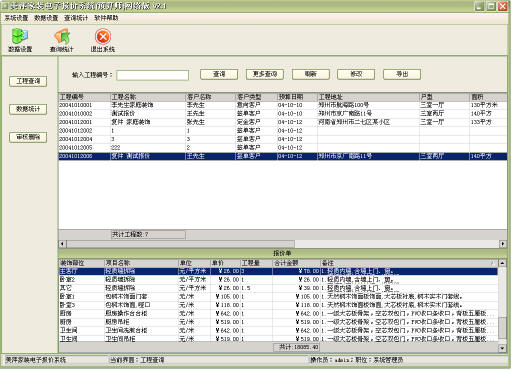Screen dimensions: 512x370
Task: Click the horizontal scrollbar right arrow
Action: [503, 244]
